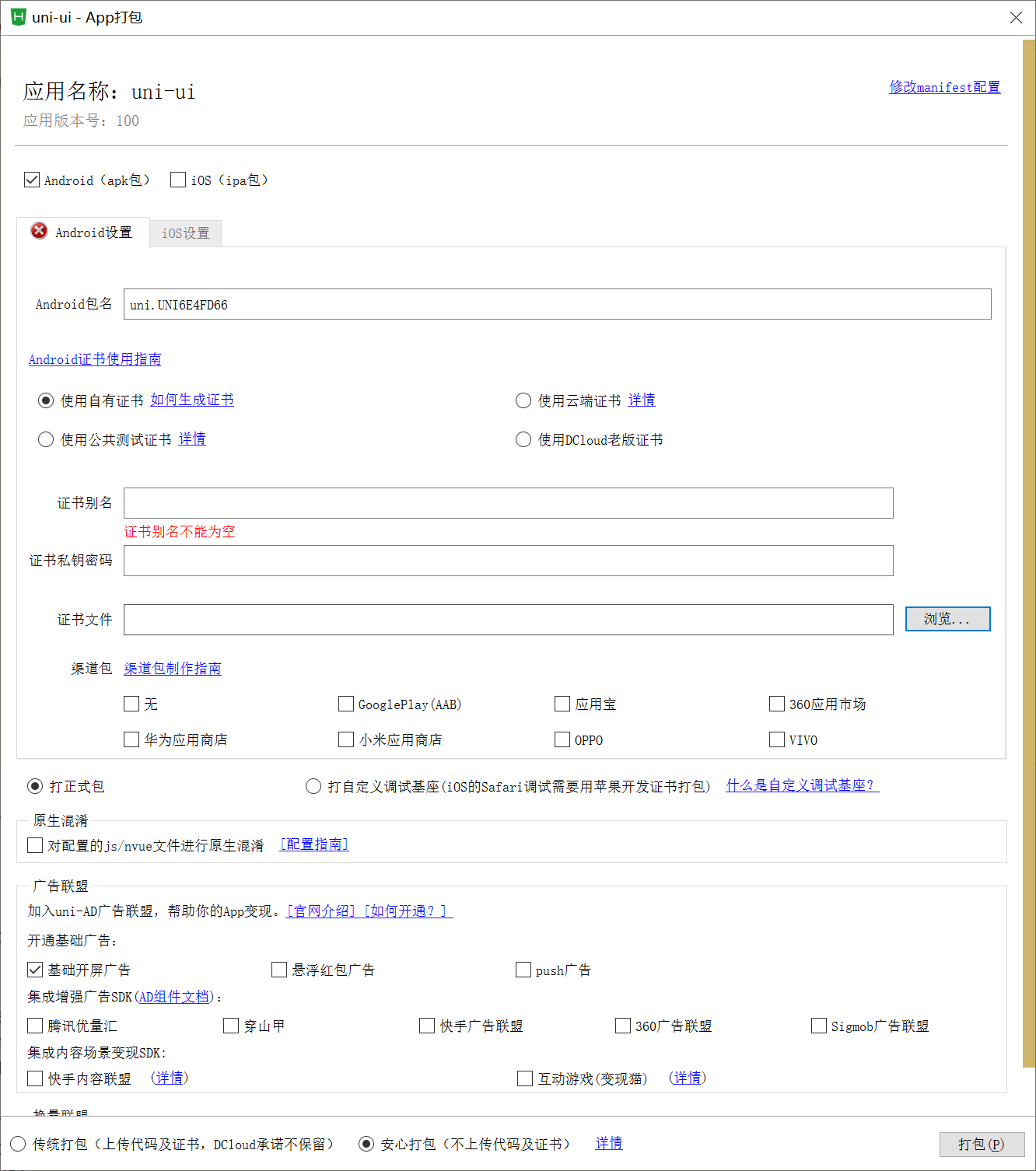Image resolution: width=1036 pixels, height=1171 pixels.
Task: Open the 详情 link beside 使用公共测试证书
Action: pos(192,439)
